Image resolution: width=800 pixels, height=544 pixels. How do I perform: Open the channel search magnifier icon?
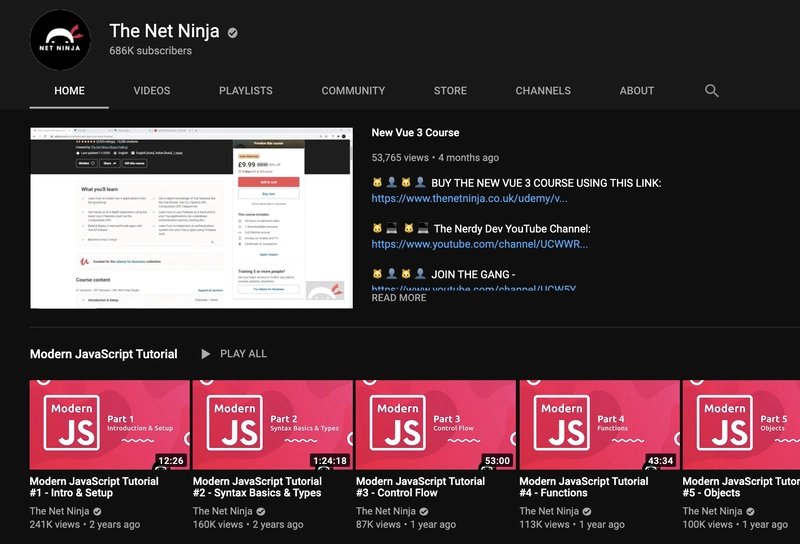tap(712, 91)
